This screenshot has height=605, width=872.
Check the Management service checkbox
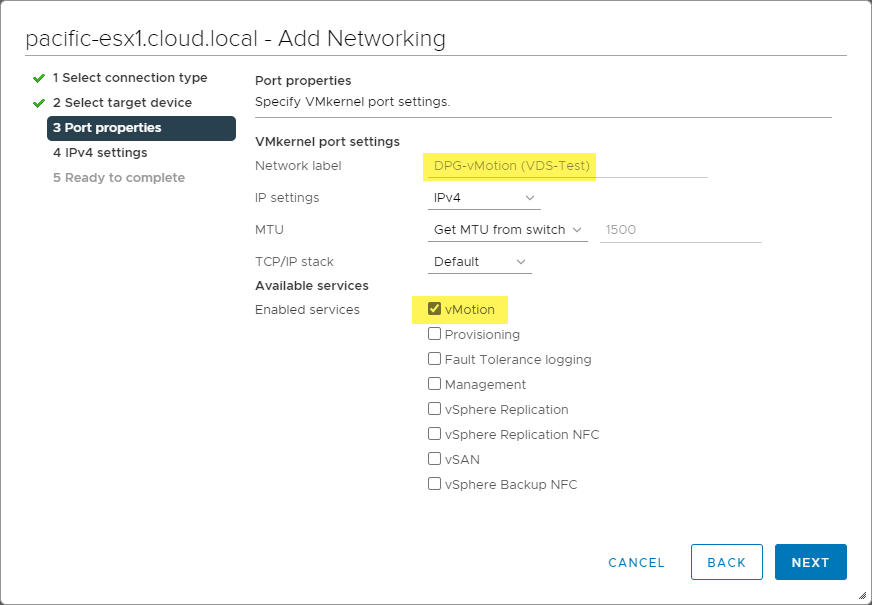click(x=434, y=384)
